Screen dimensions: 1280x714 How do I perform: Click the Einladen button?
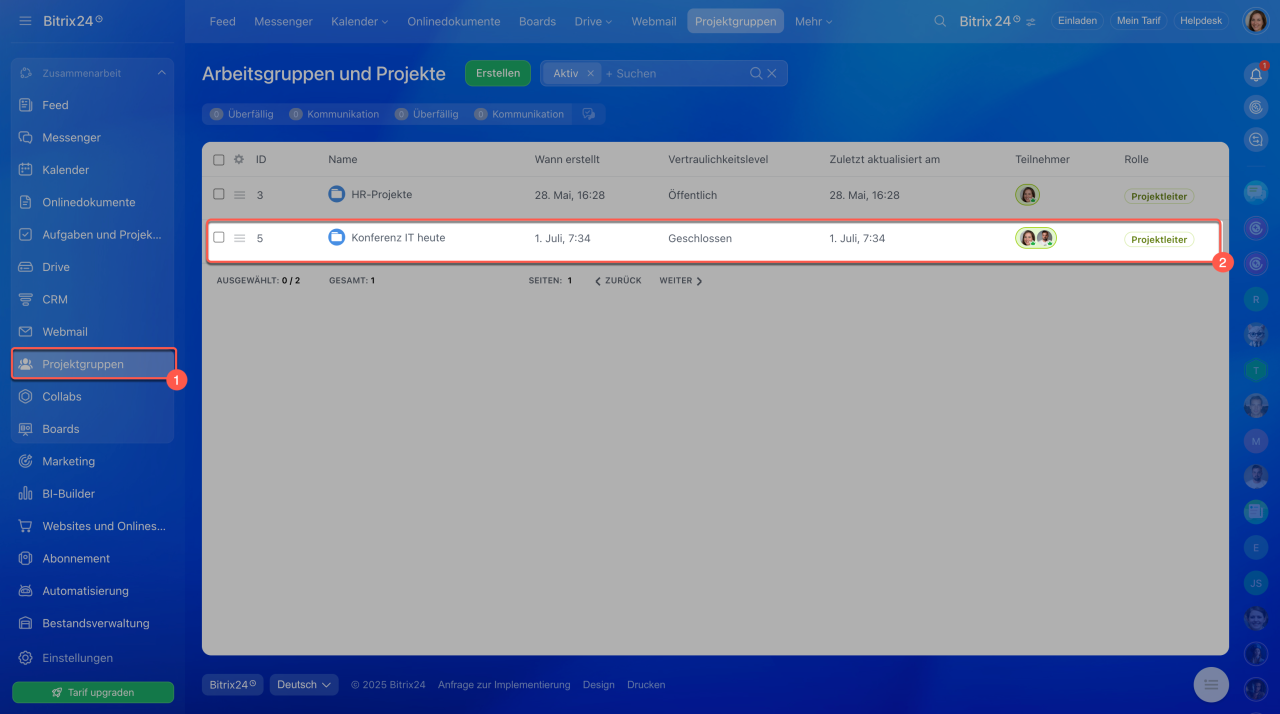coord(1077,21)
